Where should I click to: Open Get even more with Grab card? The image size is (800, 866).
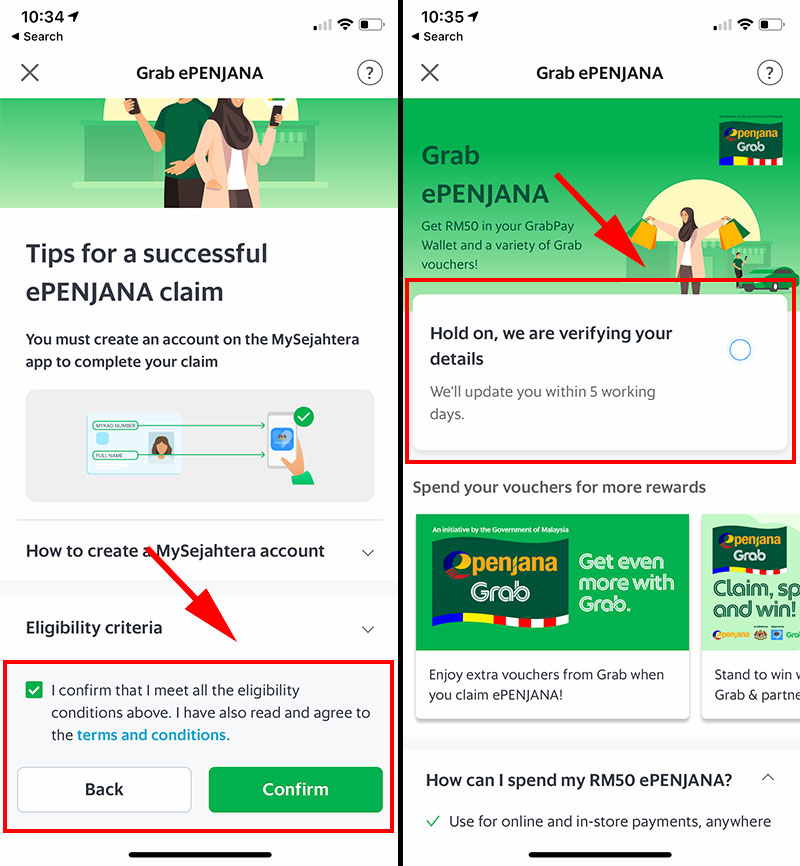pyautogui.click(x=552, y=616)
